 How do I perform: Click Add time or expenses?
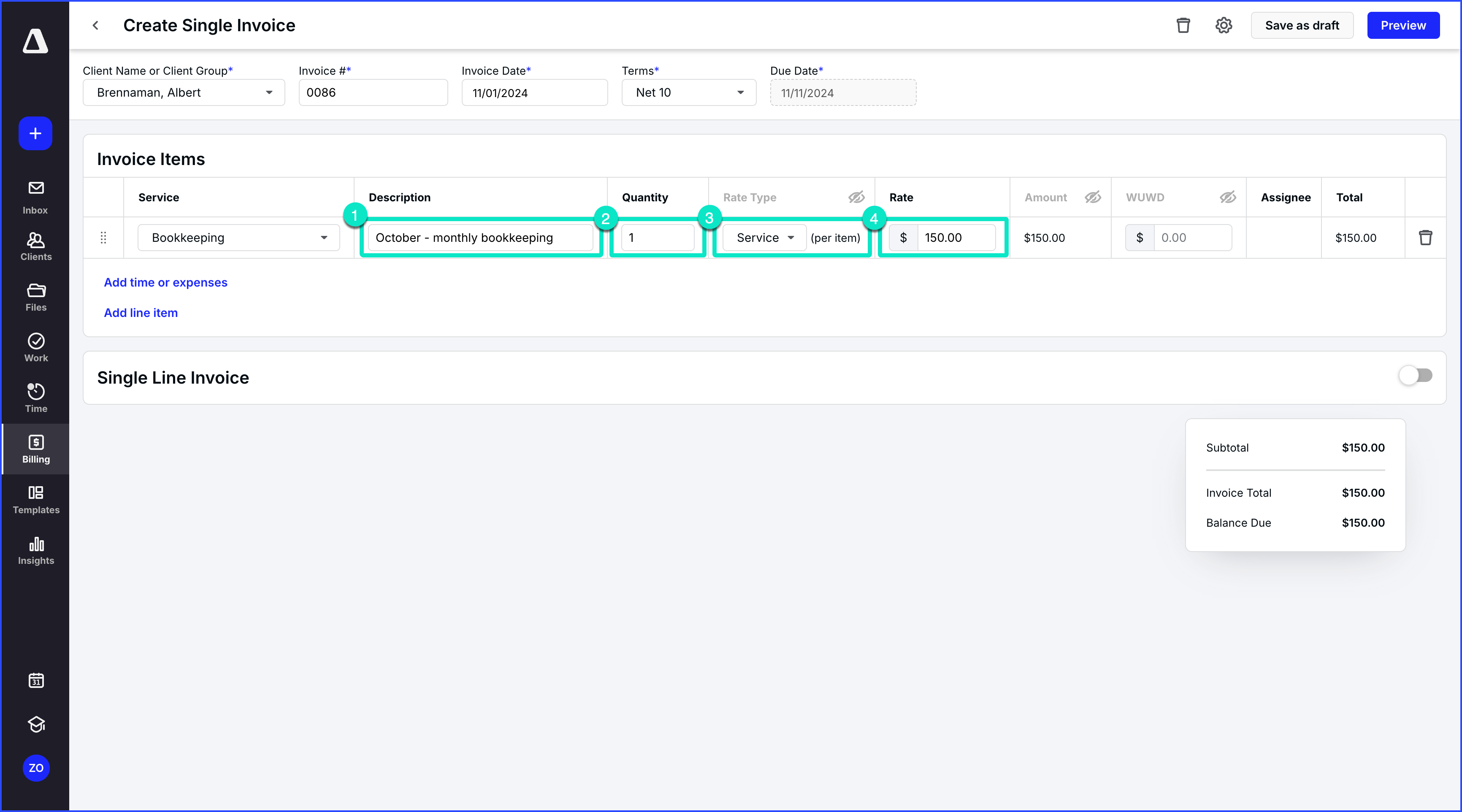coord(165,282)
